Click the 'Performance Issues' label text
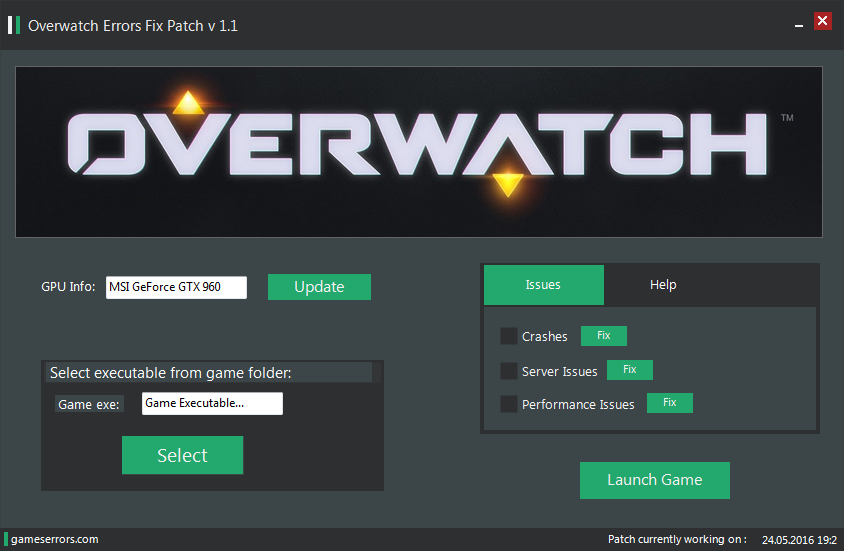 [x=578, y=405]
